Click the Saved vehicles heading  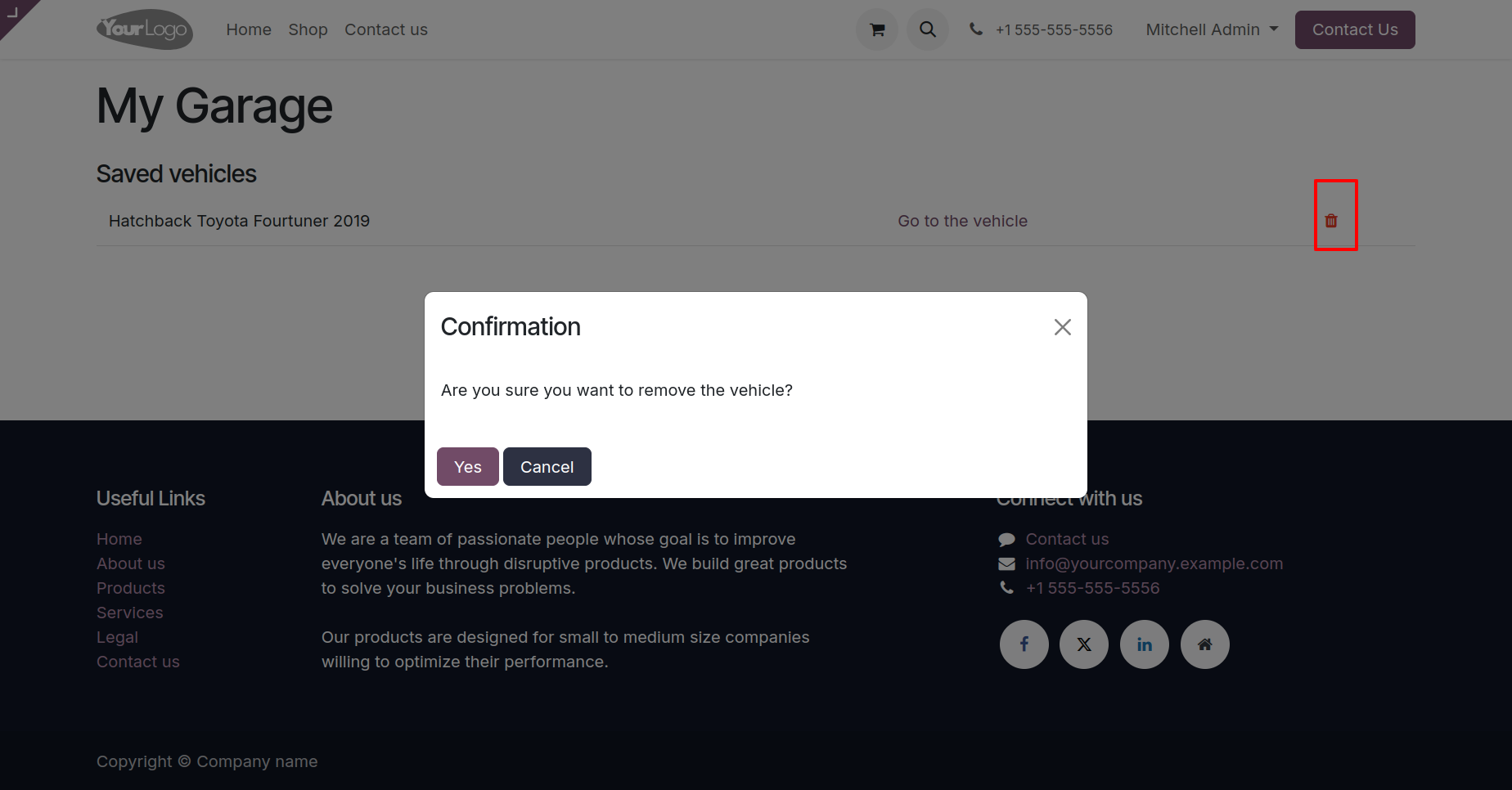(177, 174)
